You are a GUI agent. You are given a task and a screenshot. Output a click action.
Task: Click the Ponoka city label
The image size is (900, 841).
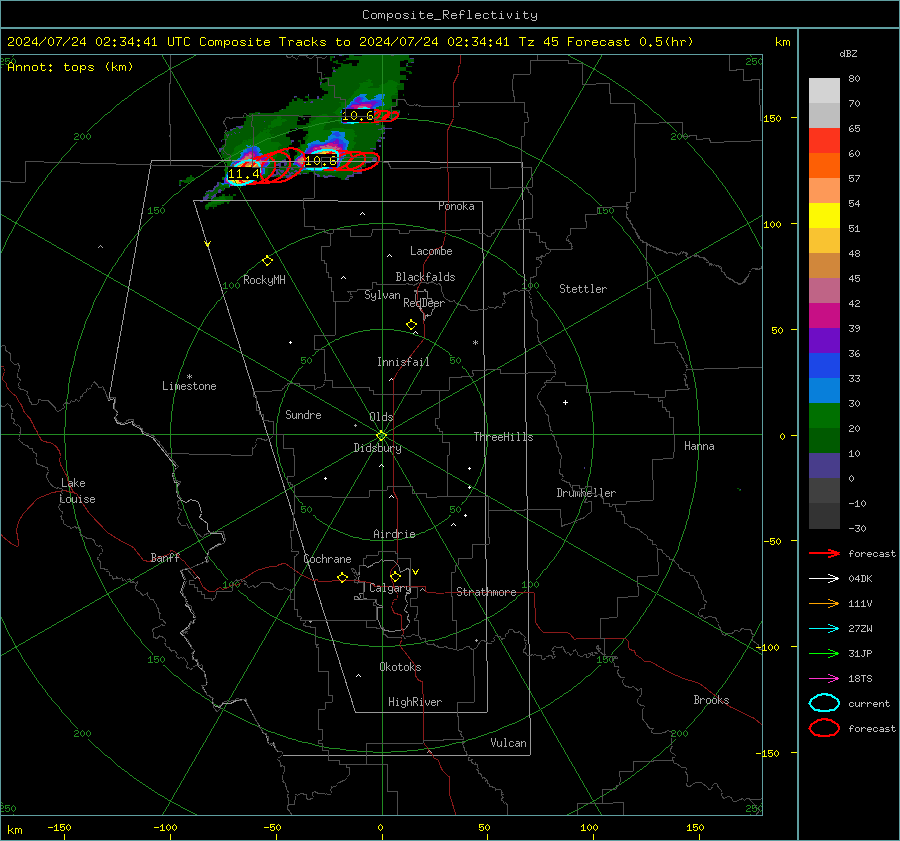click(x=456, y=206)
